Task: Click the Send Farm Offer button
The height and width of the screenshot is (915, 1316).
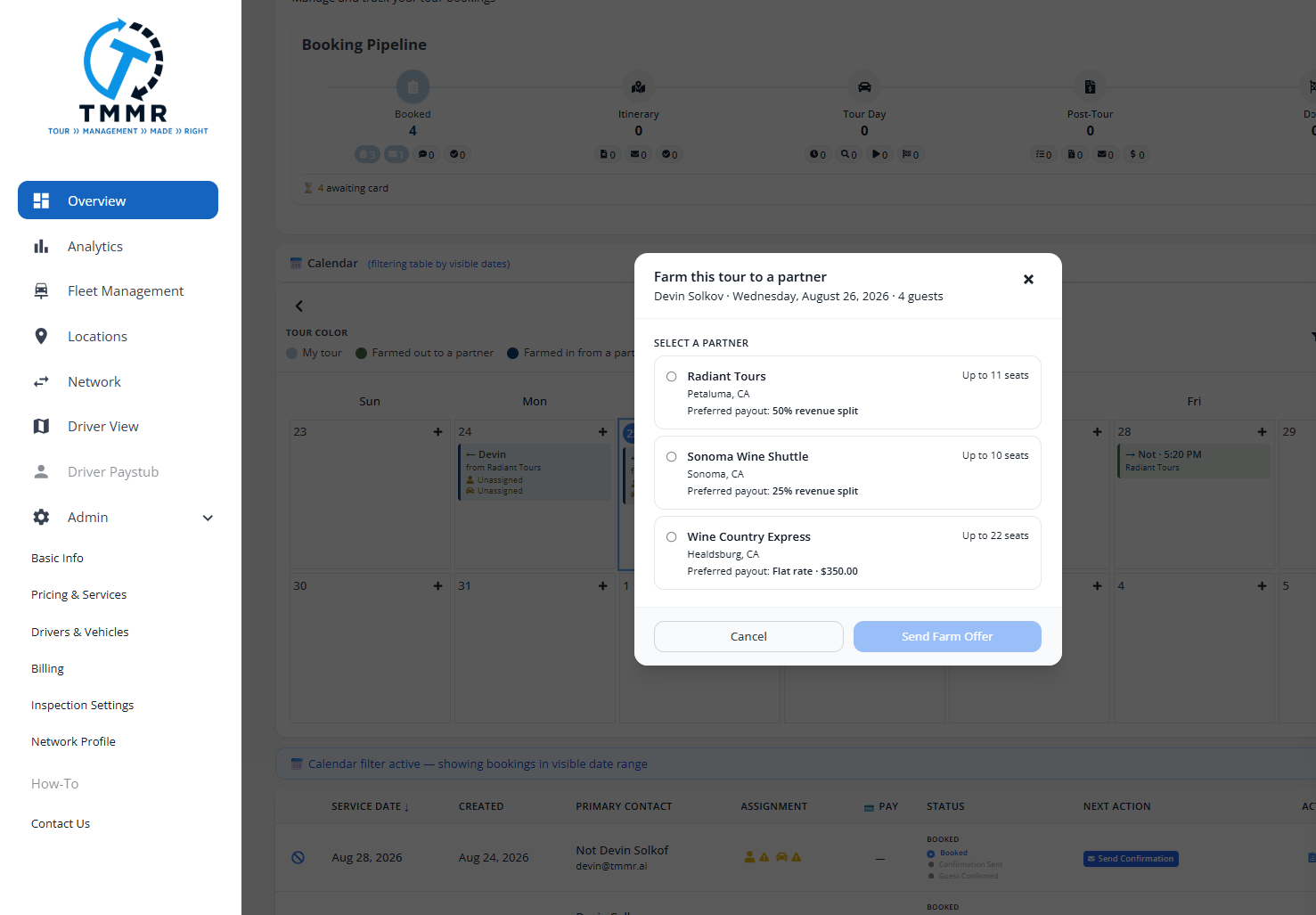Action: pyautogui.click(x=947, y=636)
